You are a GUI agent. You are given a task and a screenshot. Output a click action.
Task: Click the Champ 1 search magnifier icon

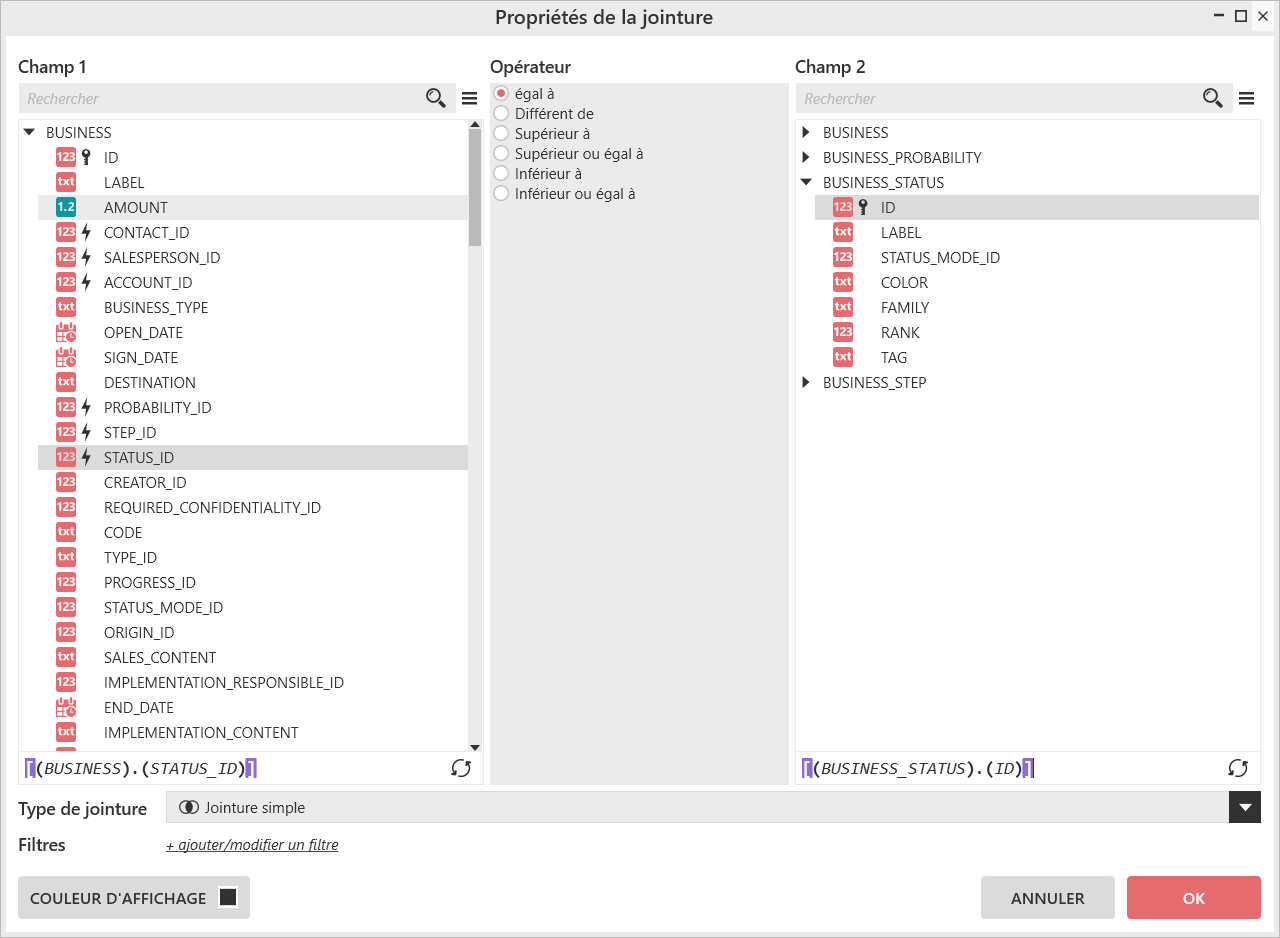coord(435,98)
